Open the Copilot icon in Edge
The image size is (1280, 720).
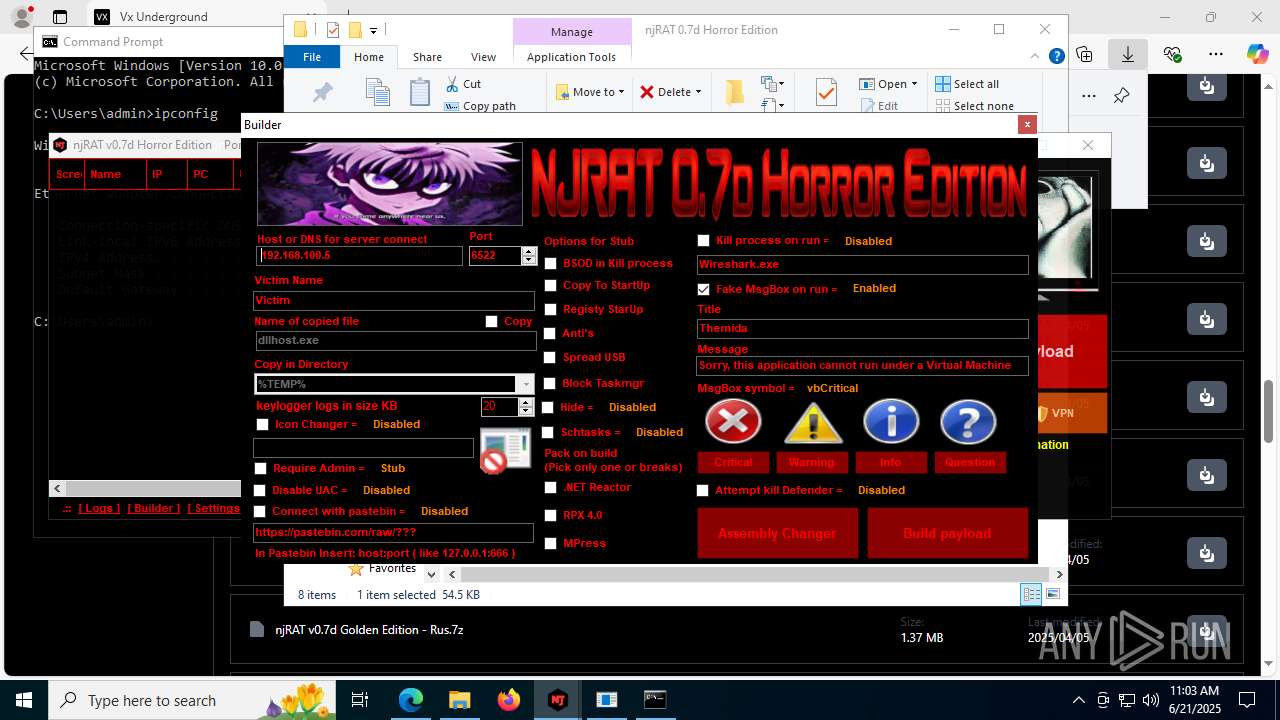click(1257, 54)
